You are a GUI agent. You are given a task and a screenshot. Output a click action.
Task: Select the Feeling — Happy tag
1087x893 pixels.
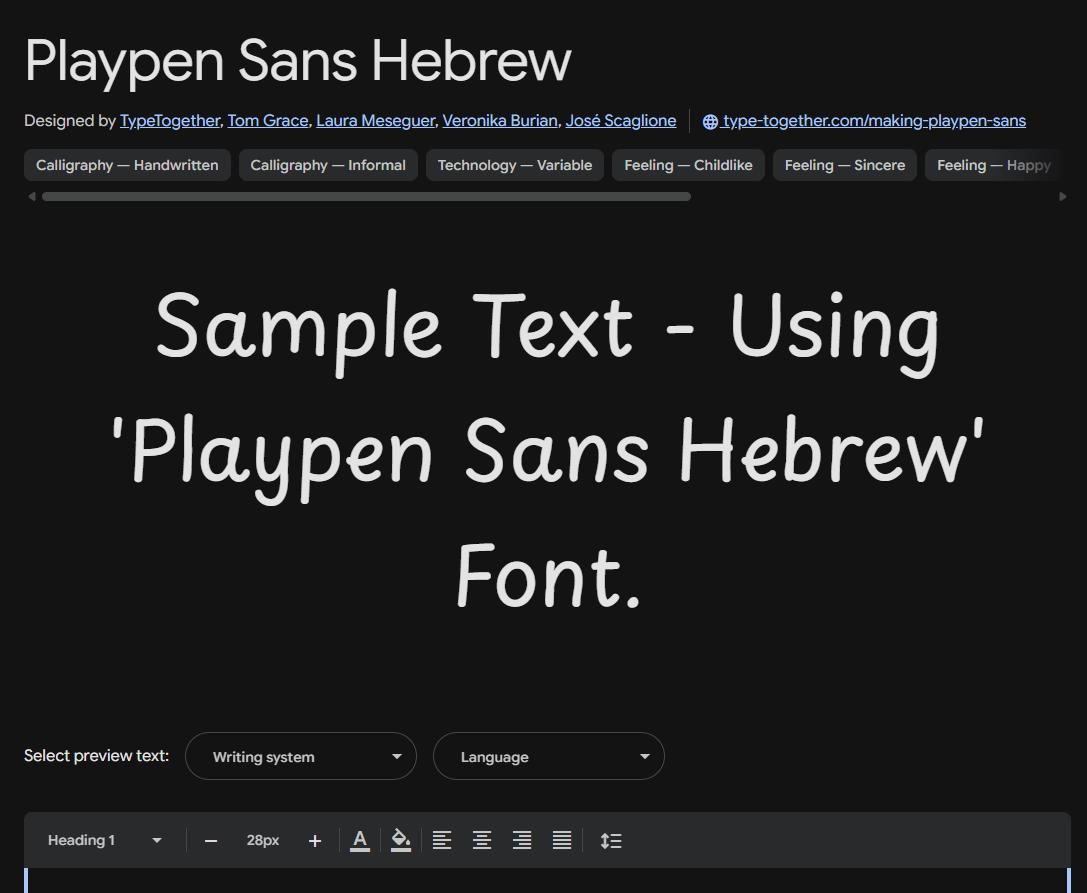click(994, 165)
